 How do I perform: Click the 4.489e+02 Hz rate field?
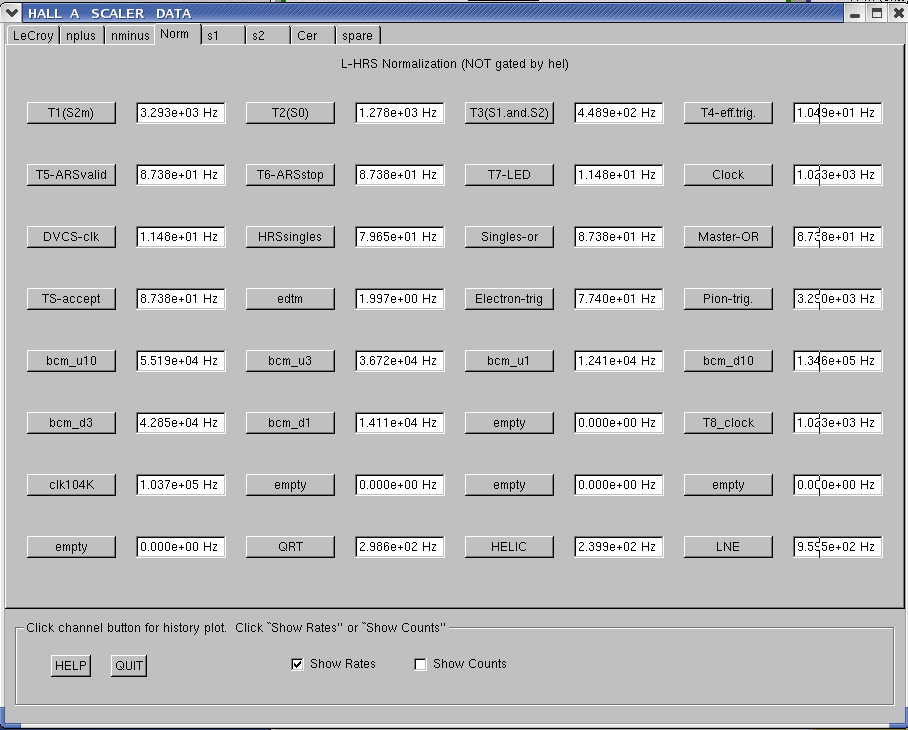(x=618, y=113)
